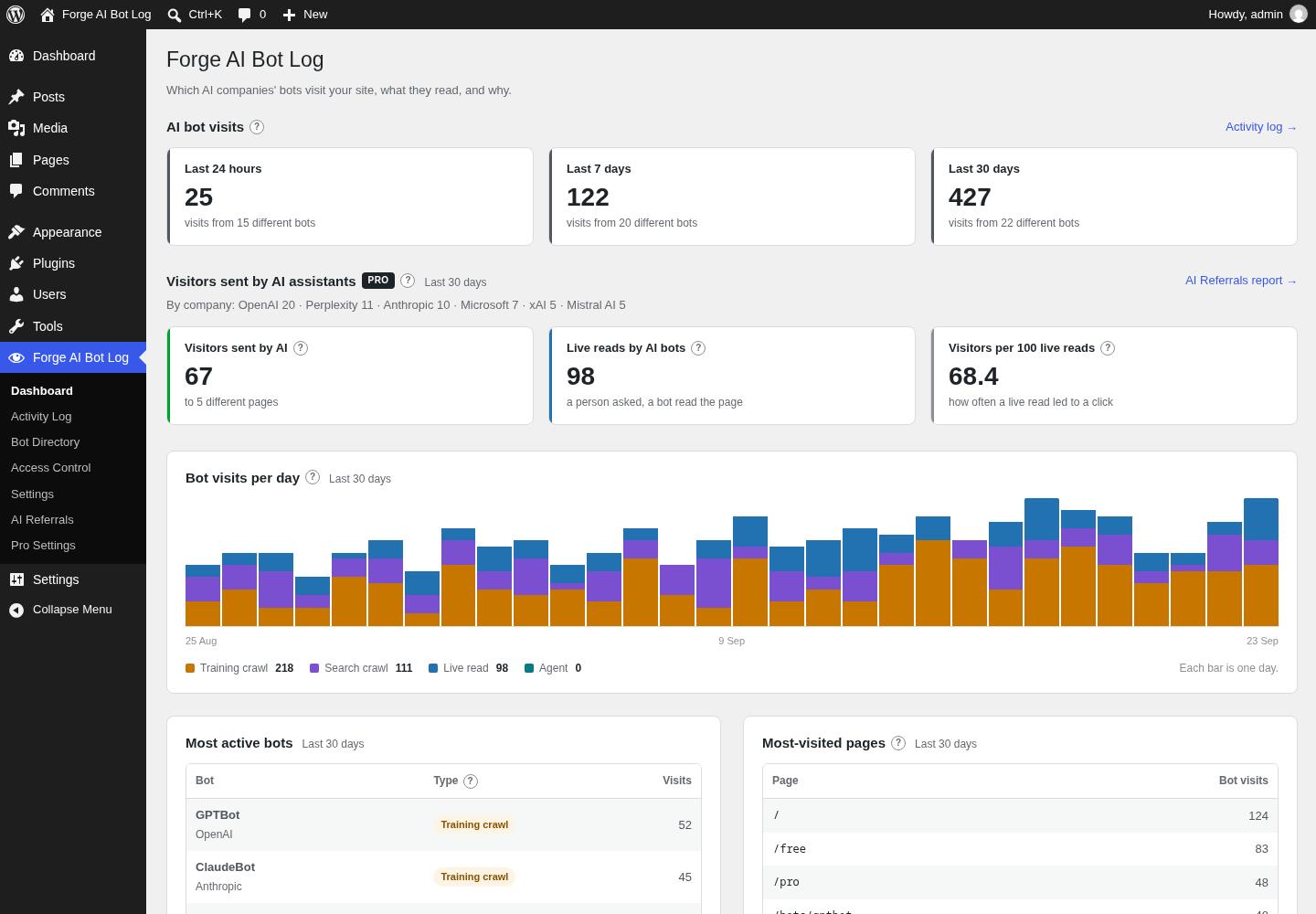The height and width of the screenshot is (914, 1316).
Task: Click help icon beside Most-visited pages
Action: coord(898,743)
